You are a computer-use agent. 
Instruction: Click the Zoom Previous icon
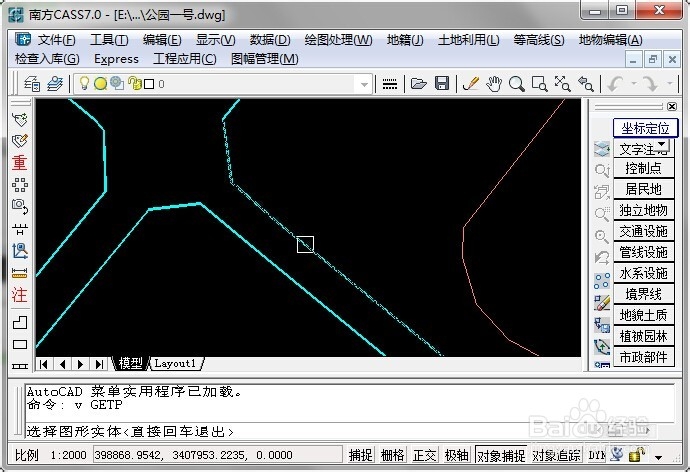coord(586,84)
